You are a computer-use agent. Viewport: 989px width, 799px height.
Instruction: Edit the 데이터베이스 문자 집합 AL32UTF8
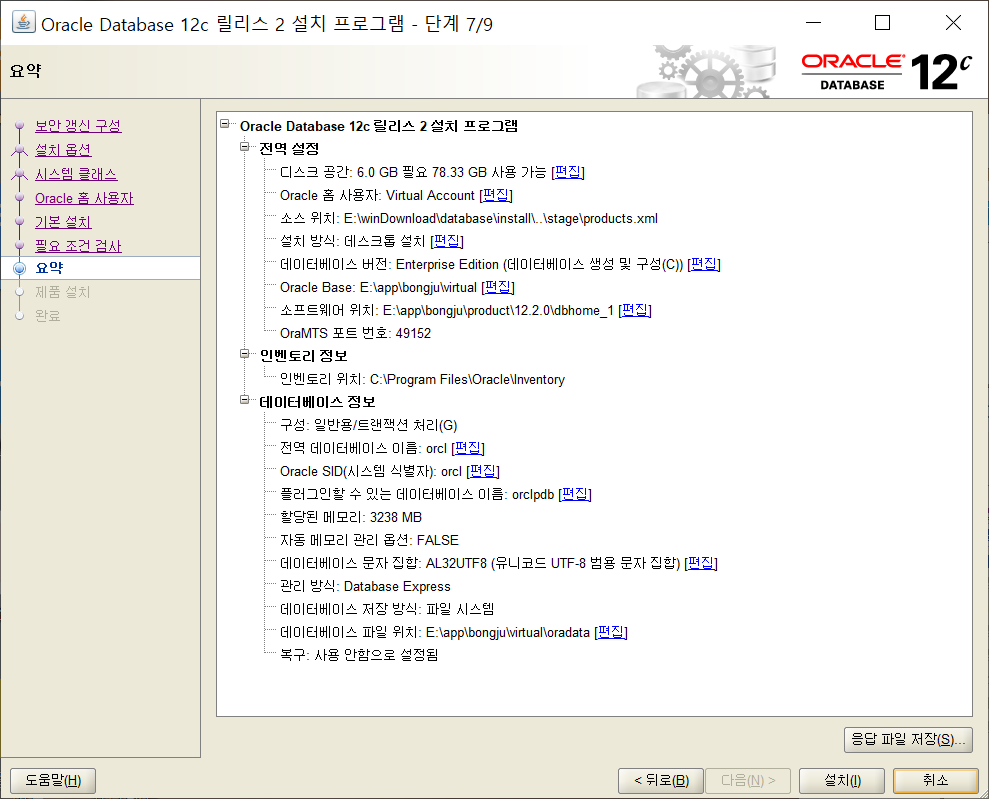click(701, 563)
